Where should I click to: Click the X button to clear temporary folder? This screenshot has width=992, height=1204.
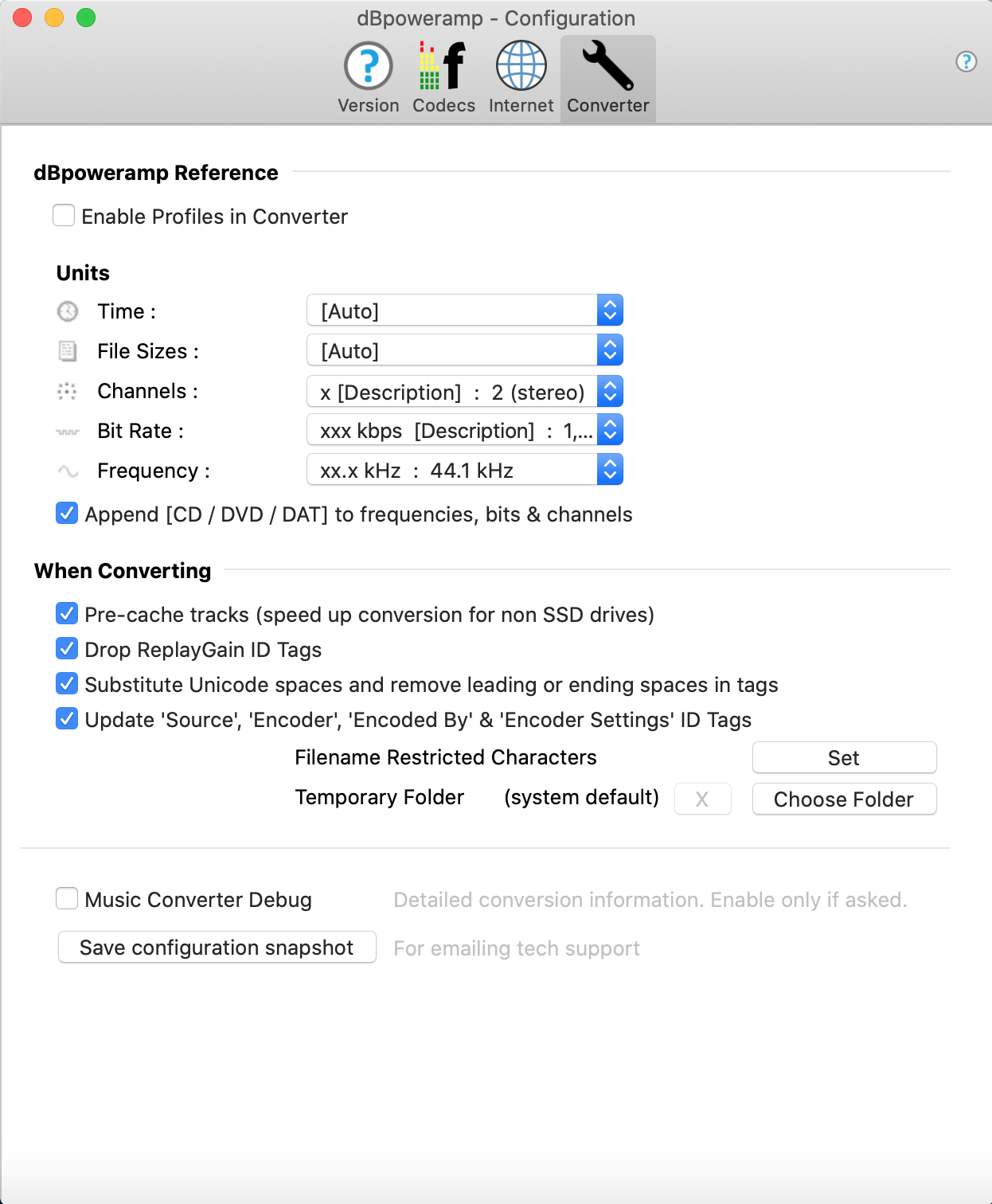click(x=702, y=799)
